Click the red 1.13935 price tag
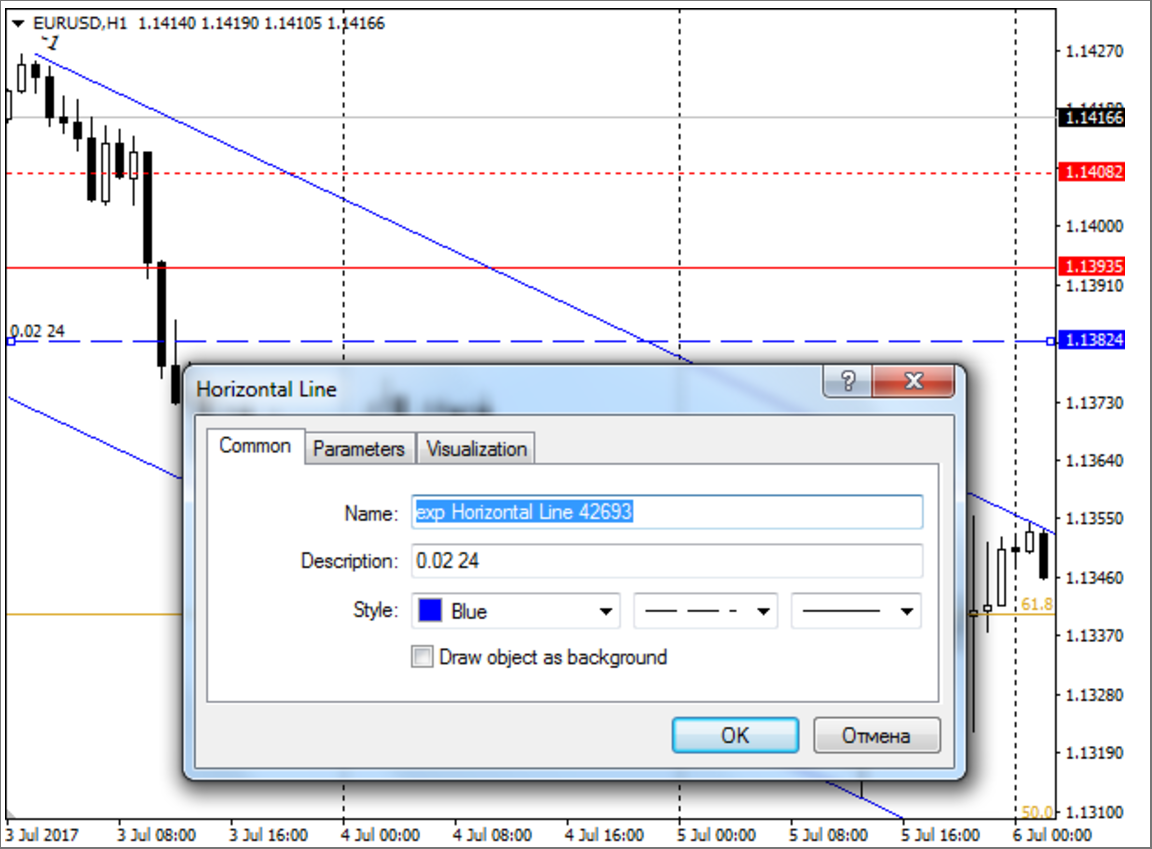1152x849 pixels. coord(1094,267)
